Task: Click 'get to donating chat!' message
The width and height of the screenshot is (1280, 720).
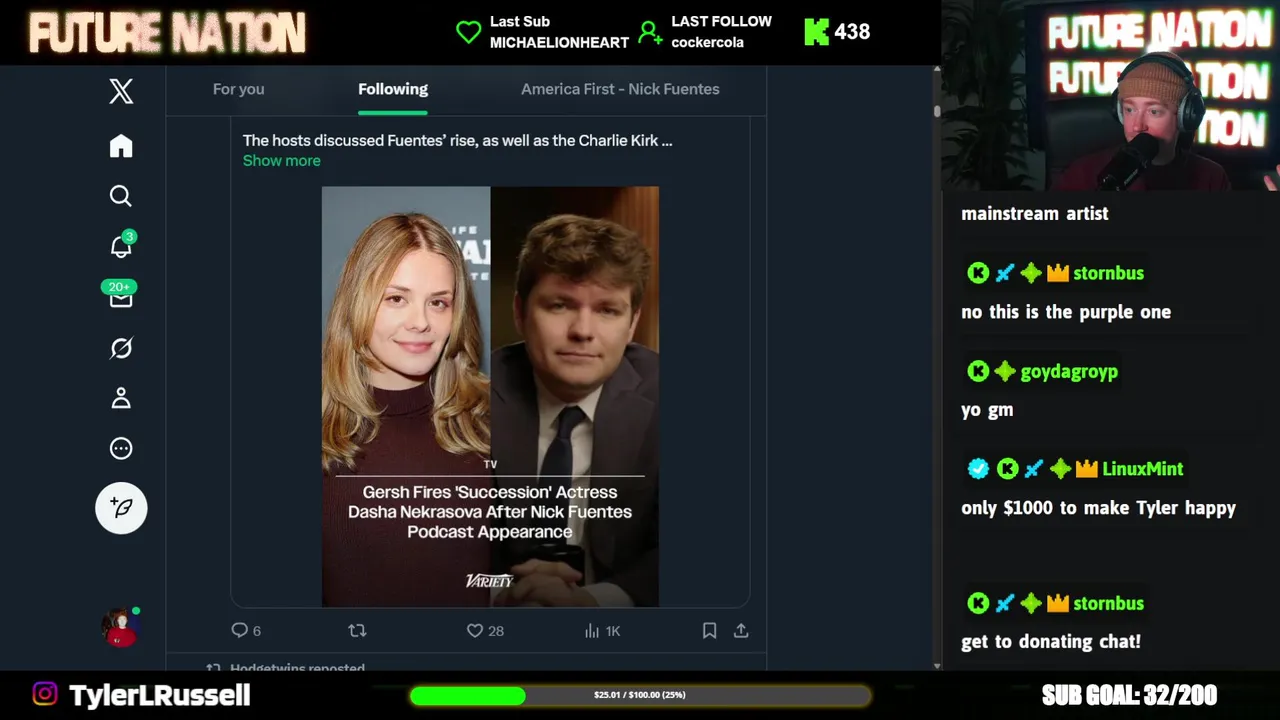Action: tap(1051, 642)
